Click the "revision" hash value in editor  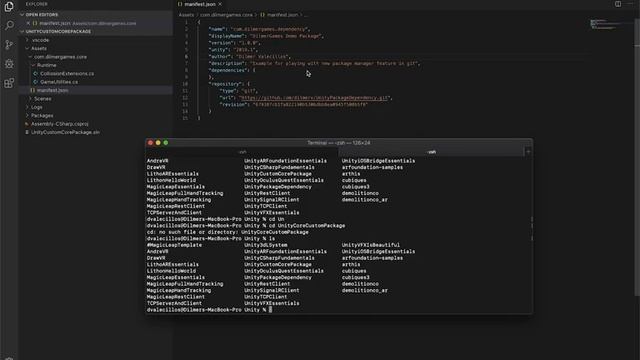coord(310,104)
